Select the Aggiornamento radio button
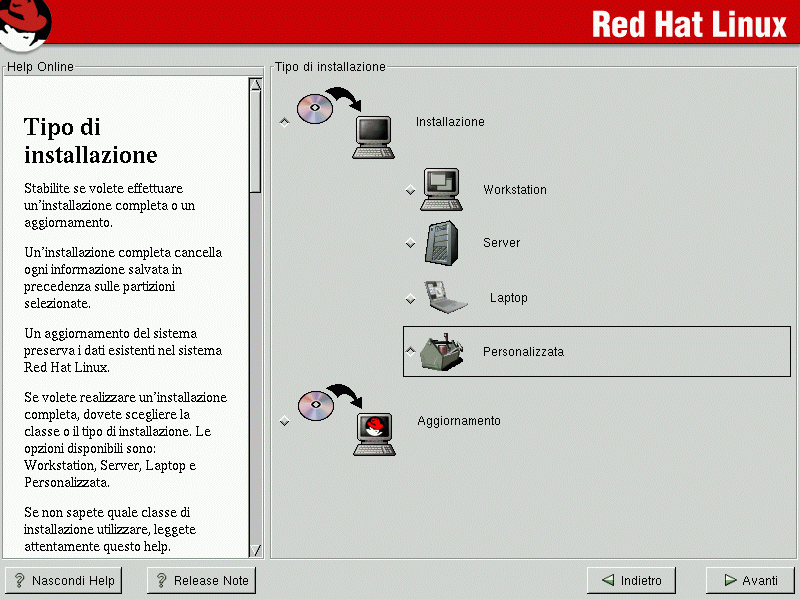800x599 pixels. click(x=284, y=421)
